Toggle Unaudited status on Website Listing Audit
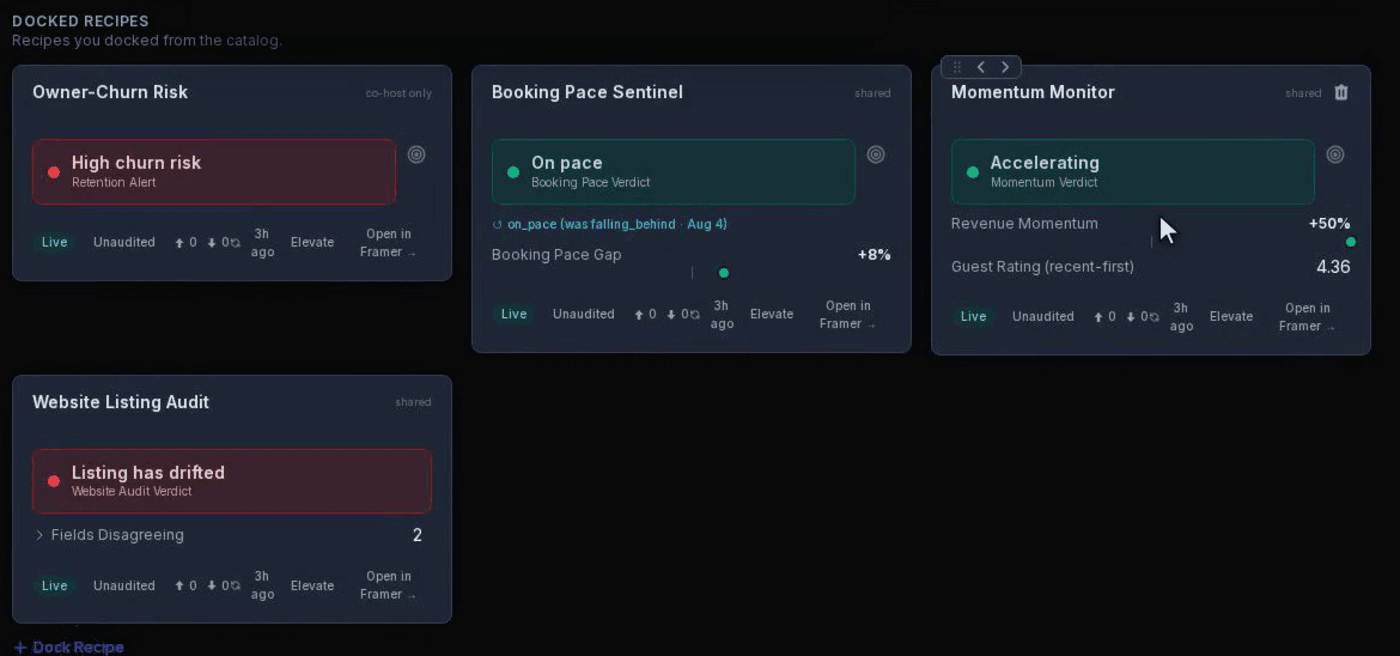The image size is (1400, 656). point(124,585)
